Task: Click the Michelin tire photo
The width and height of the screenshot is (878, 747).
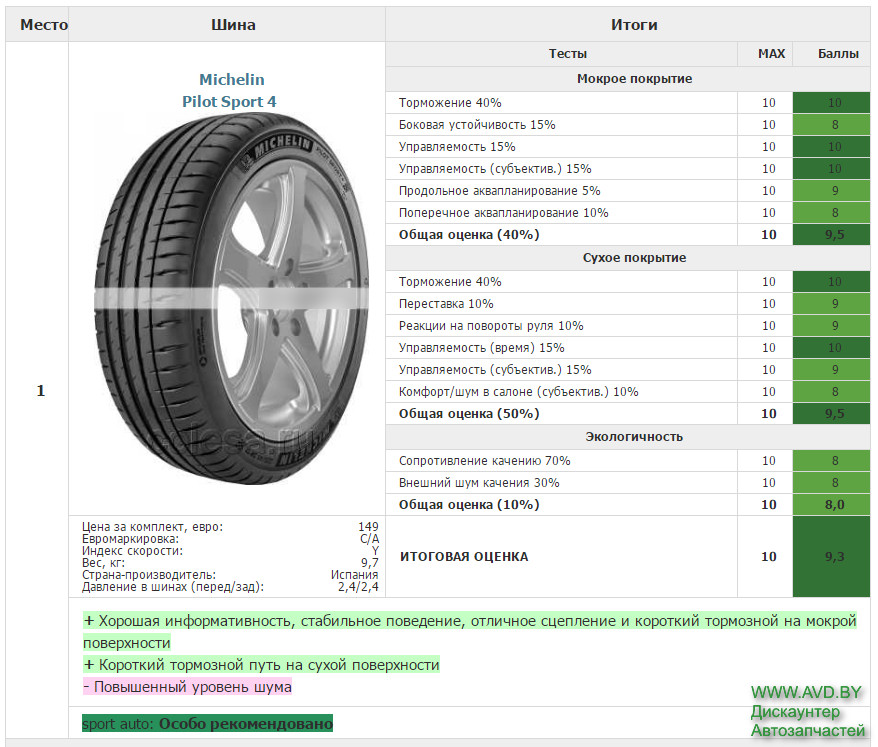Action: point(231,298)
